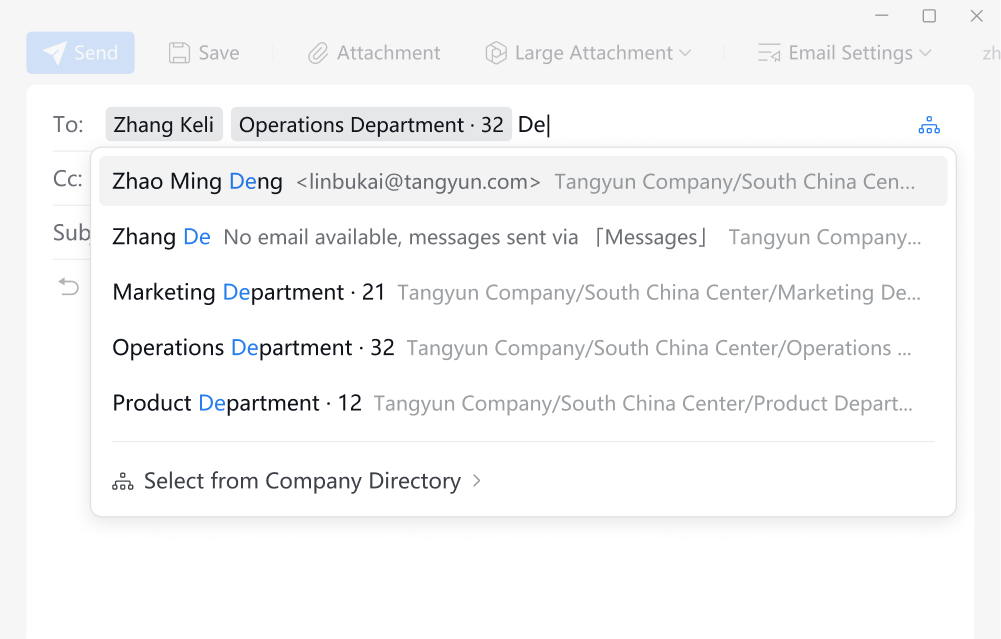Save the email draft
The width and height of the screenshot is (1001, 639).
204,53
